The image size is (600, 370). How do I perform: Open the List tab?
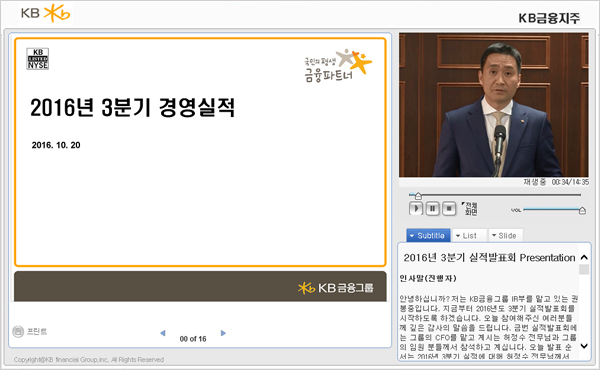469,235
